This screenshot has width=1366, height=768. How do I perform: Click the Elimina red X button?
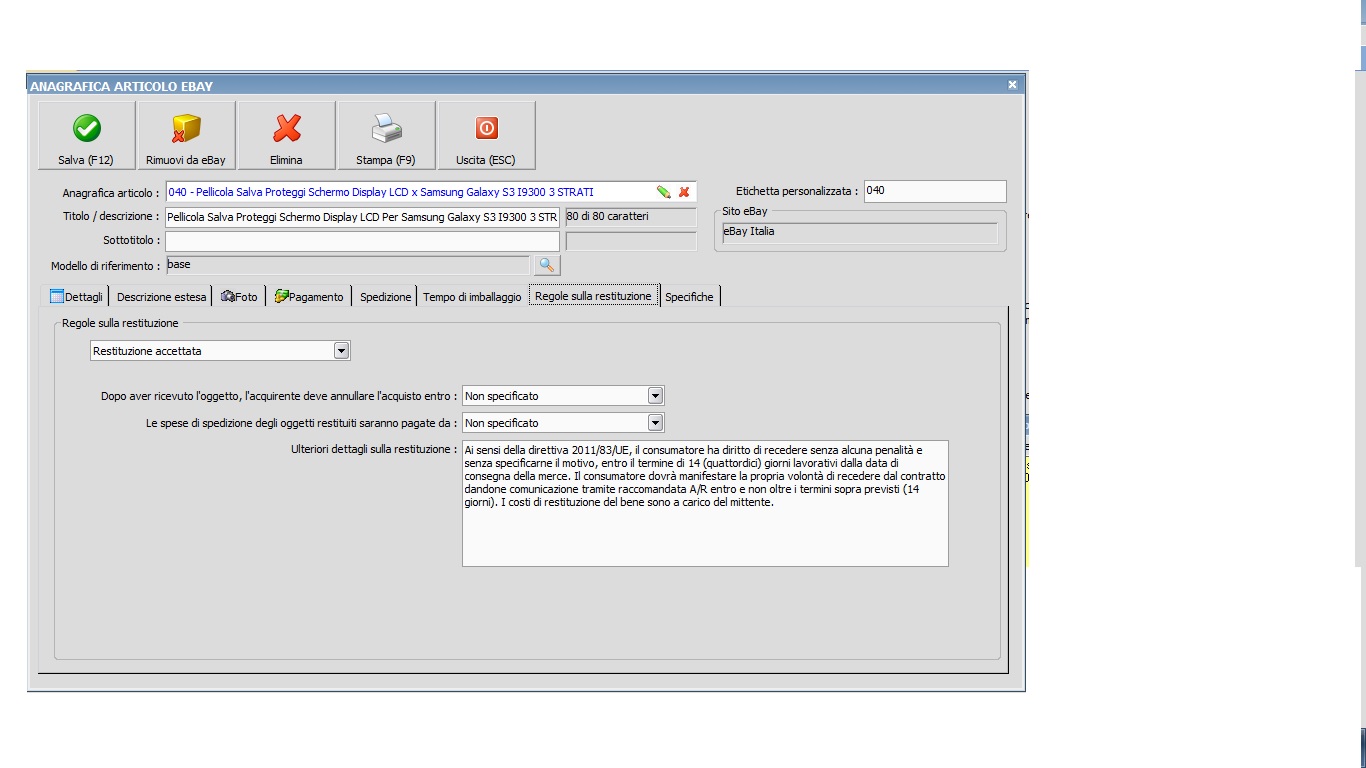[x=286, y=135]
